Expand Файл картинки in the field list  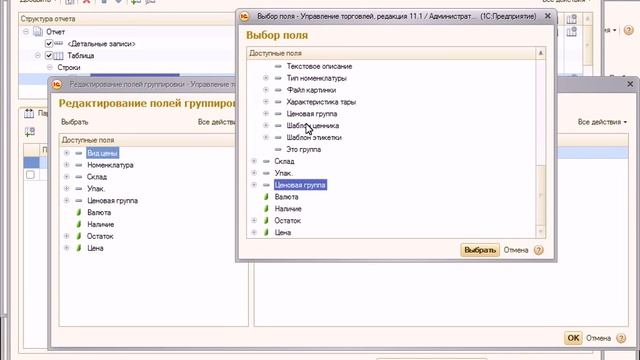coord(266,90)
